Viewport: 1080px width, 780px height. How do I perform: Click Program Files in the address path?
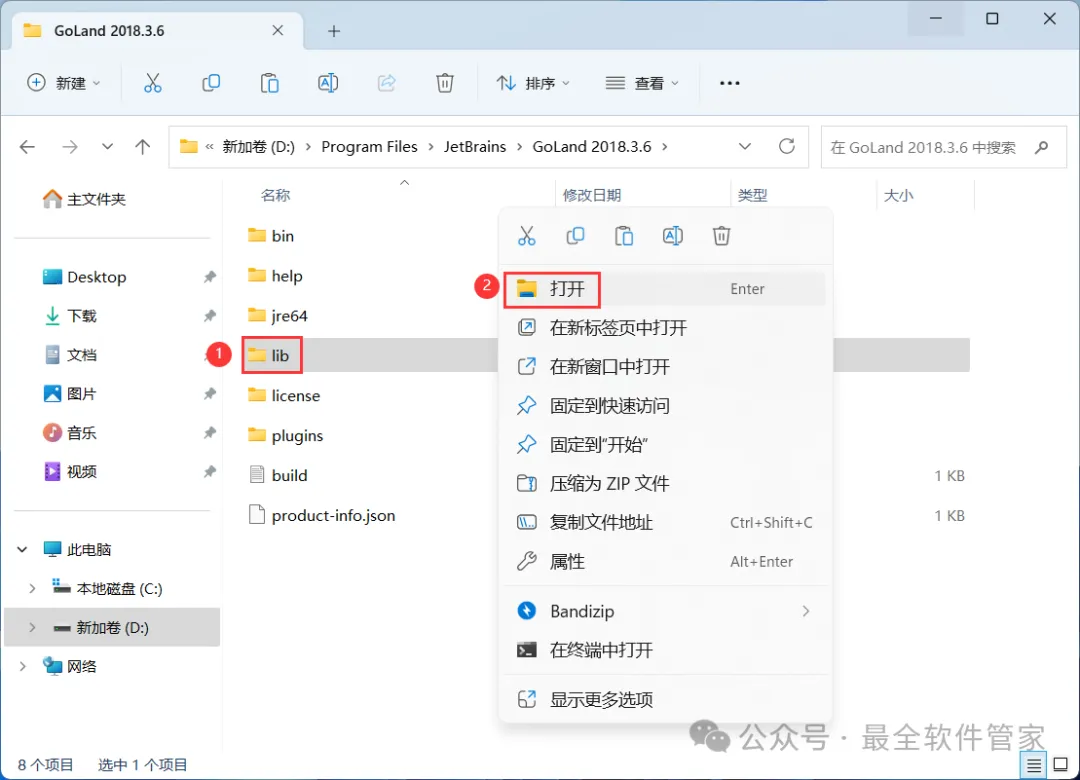tap(369, 147)
